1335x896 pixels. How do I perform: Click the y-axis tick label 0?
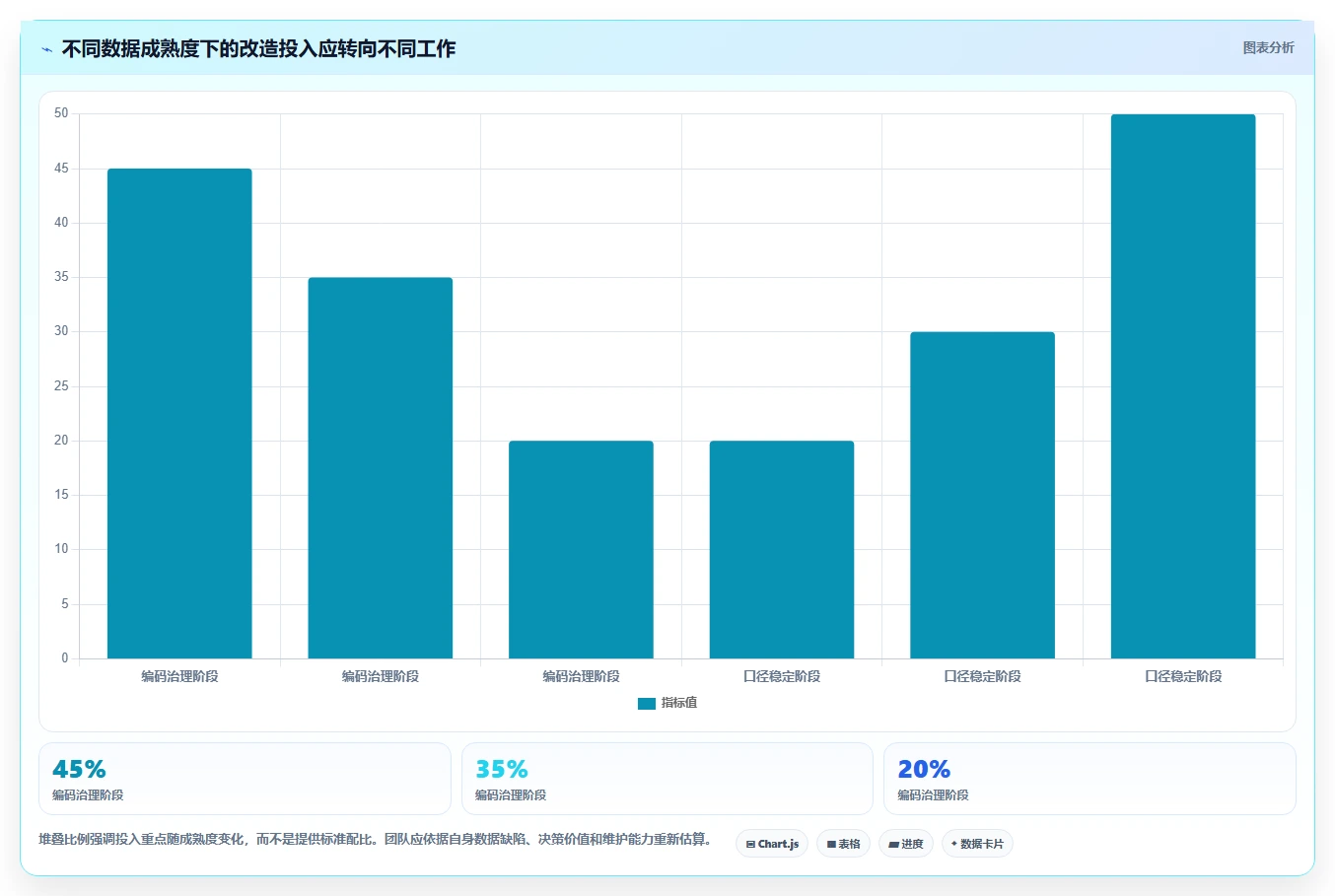[65, 658]
